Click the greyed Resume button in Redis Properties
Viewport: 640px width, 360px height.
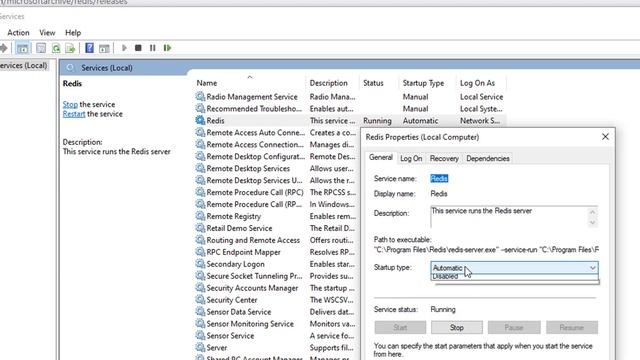(572, 327)
